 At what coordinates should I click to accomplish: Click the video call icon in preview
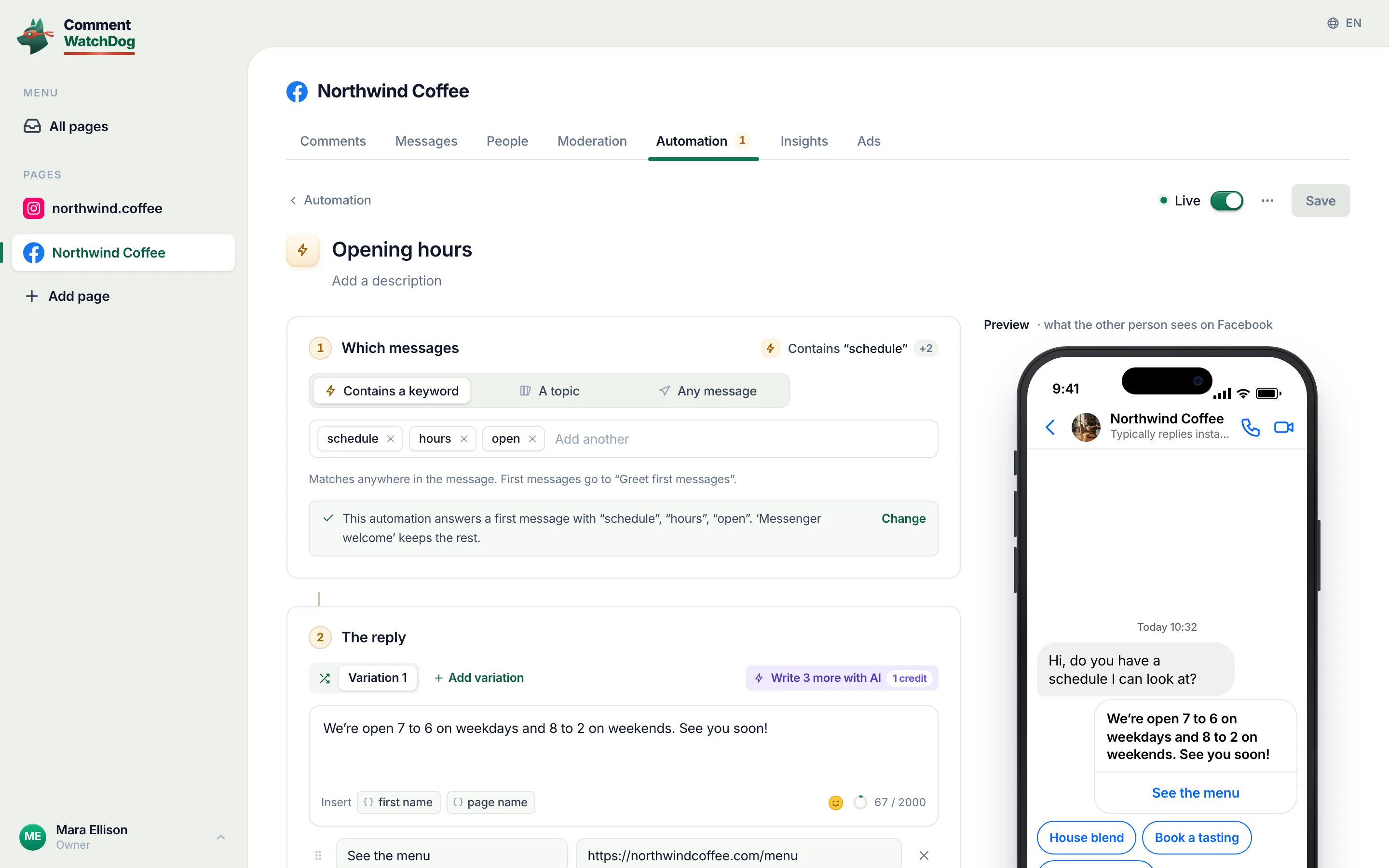(1283, 427)
